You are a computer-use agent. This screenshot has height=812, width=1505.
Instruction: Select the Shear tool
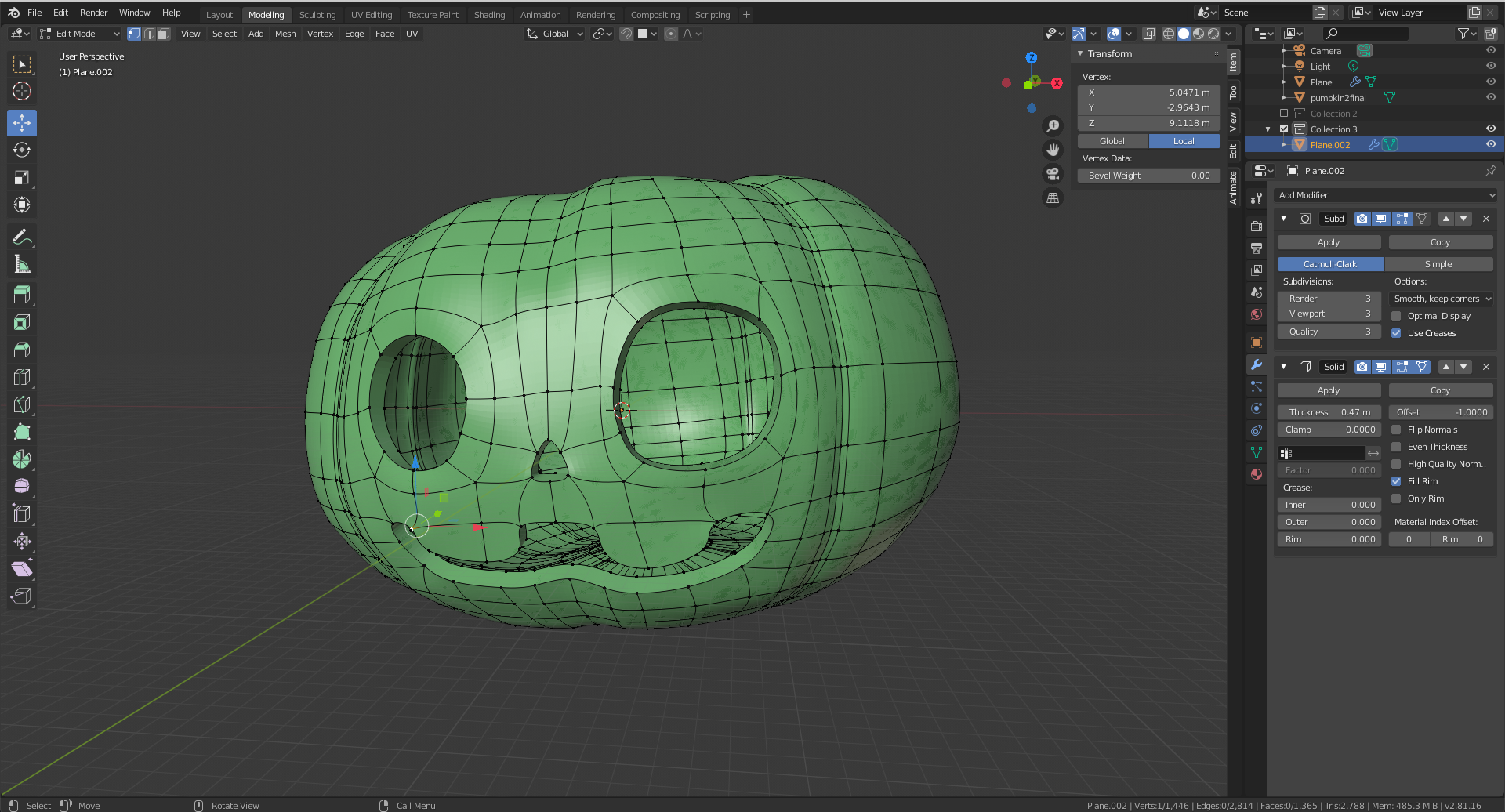22,569
